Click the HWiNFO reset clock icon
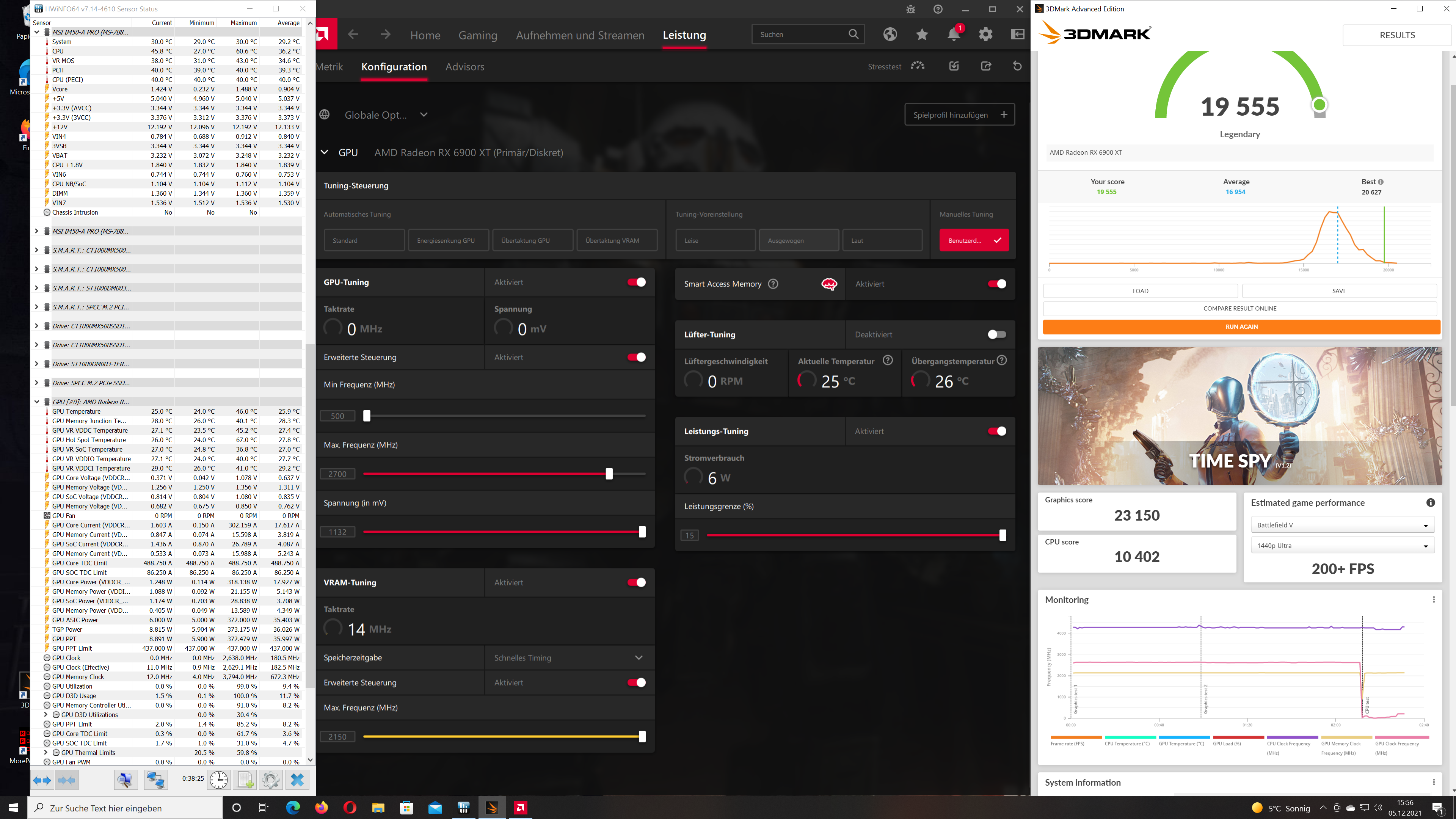The height and width of the screenshot is (819, 1456). [x=218, y=780]
